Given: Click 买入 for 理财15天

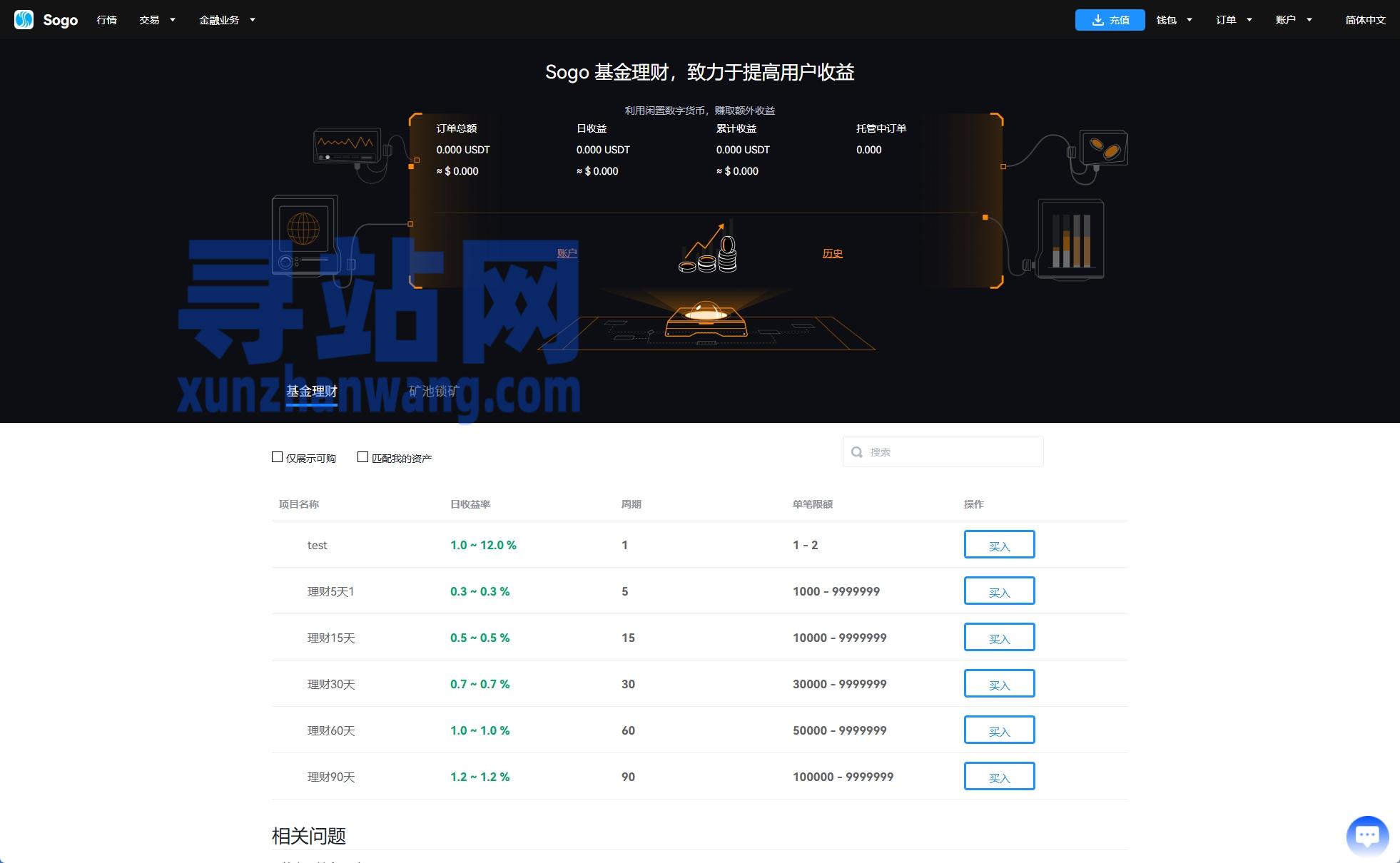Looking at the screenshot, I should [999, 637].
